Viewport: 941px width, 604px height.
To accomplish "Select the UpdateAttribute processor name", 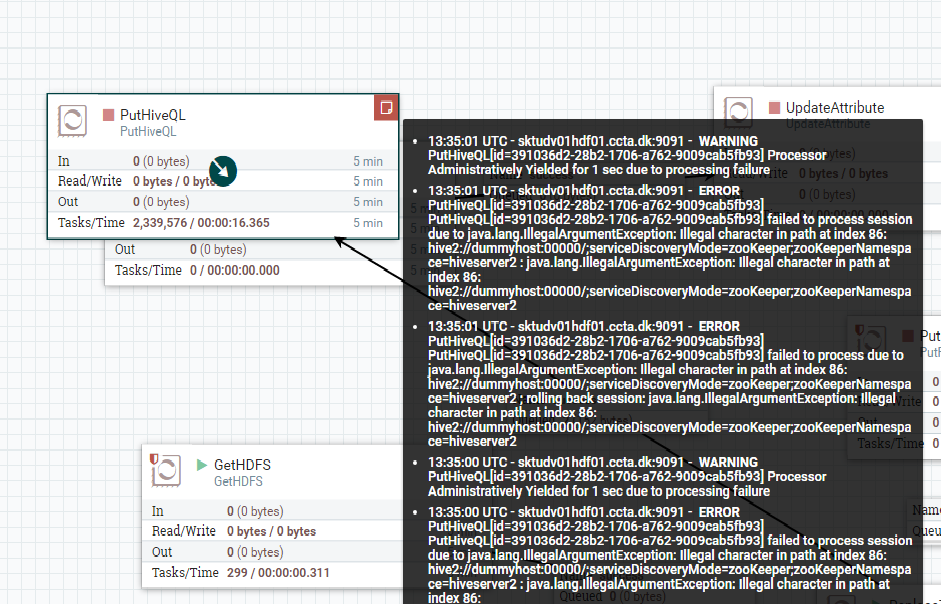I will (x=835, y=108).
